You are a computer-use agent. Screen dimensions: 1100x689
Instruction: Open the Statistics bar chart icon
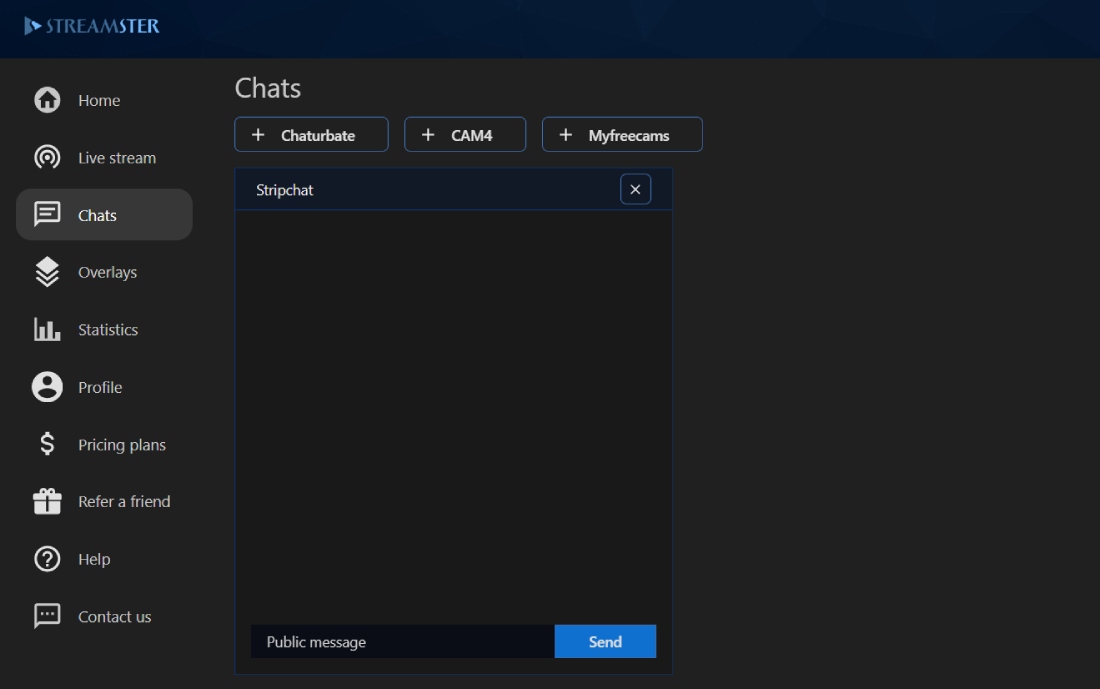coord(48,329)
